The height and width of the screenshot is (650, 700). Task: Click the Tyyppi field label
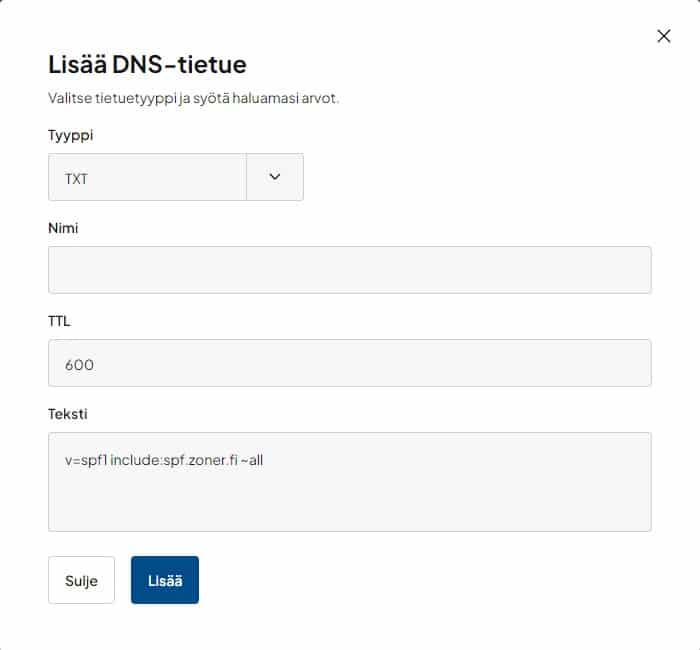click(x=73, y=134)
